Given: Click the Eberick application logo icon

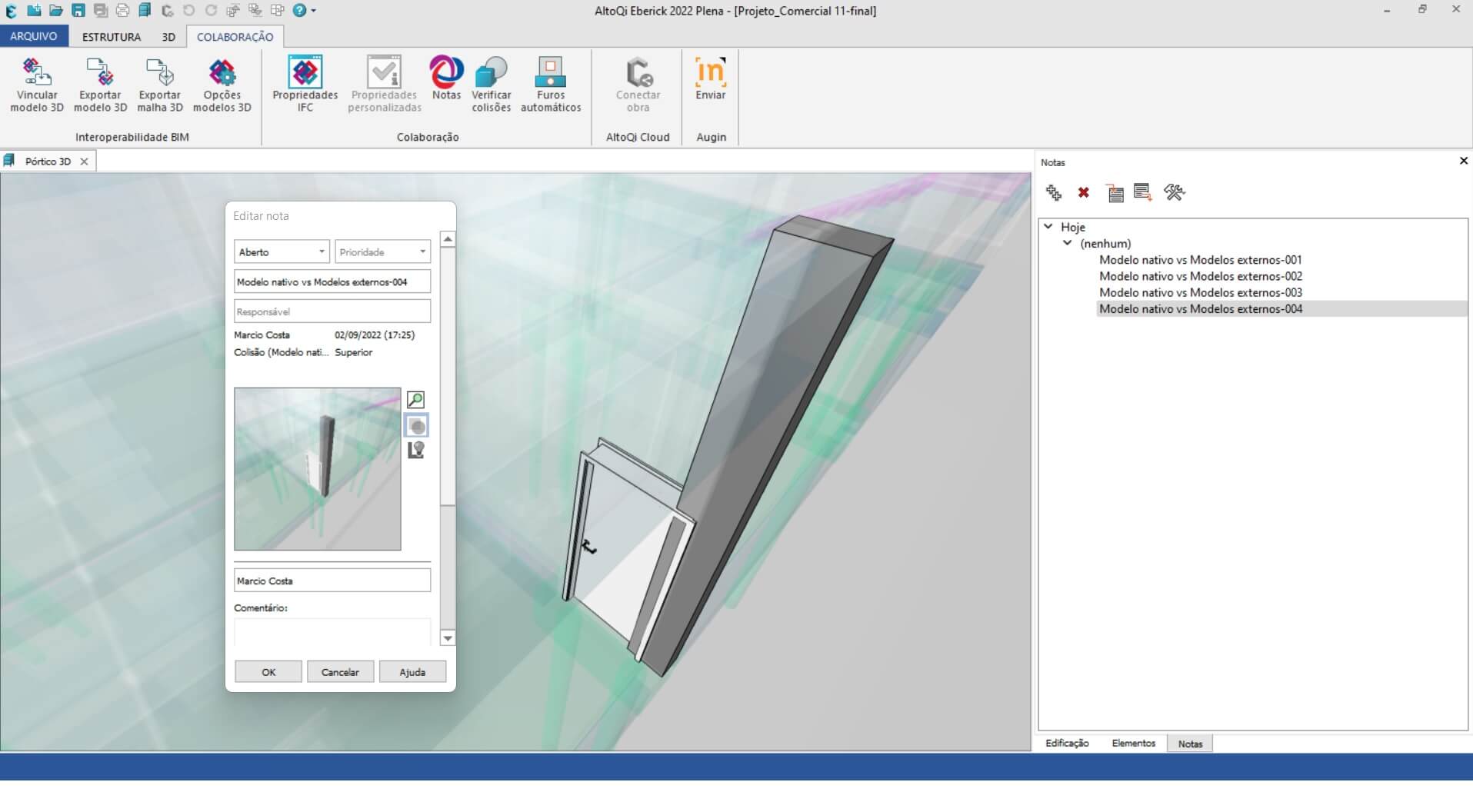Looking at the screenshot, I should pyautogui.click(x=11, y=11).
